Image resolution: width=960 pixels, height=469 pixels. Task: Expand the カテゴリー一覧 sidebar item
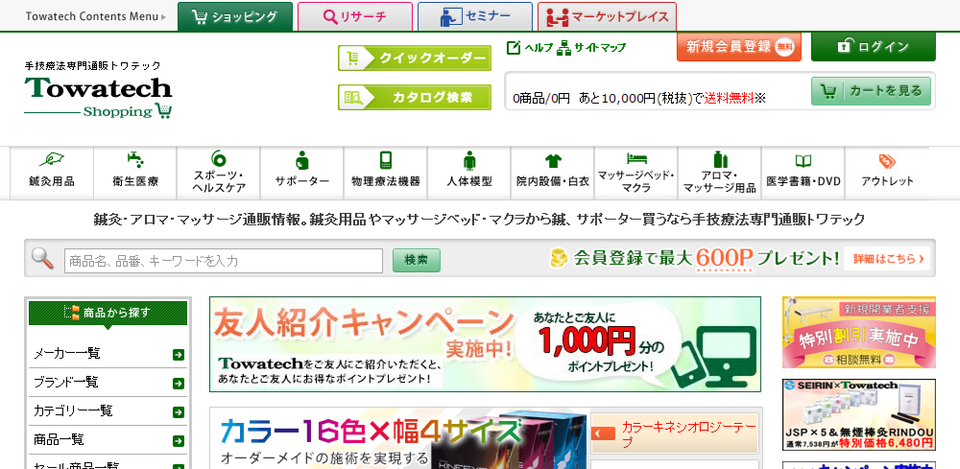click(178, 411)
